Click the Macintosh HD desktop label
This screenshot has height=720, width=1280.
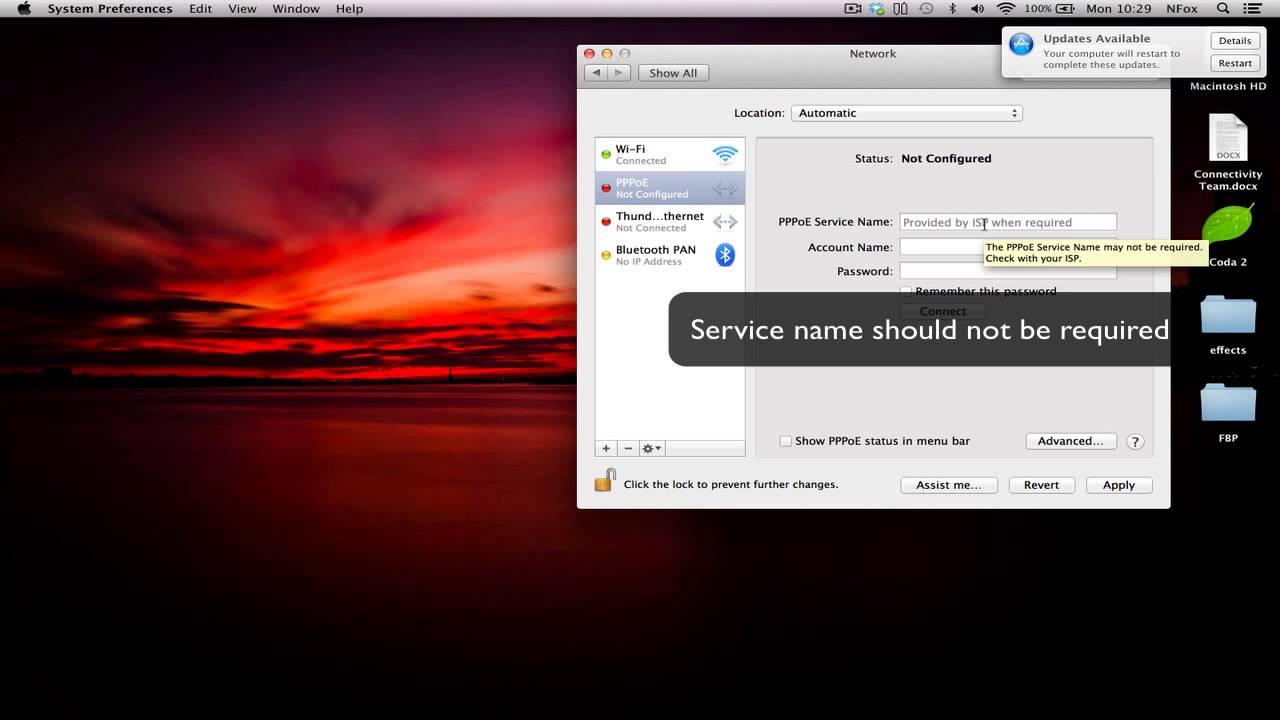tap(1228, 86)
